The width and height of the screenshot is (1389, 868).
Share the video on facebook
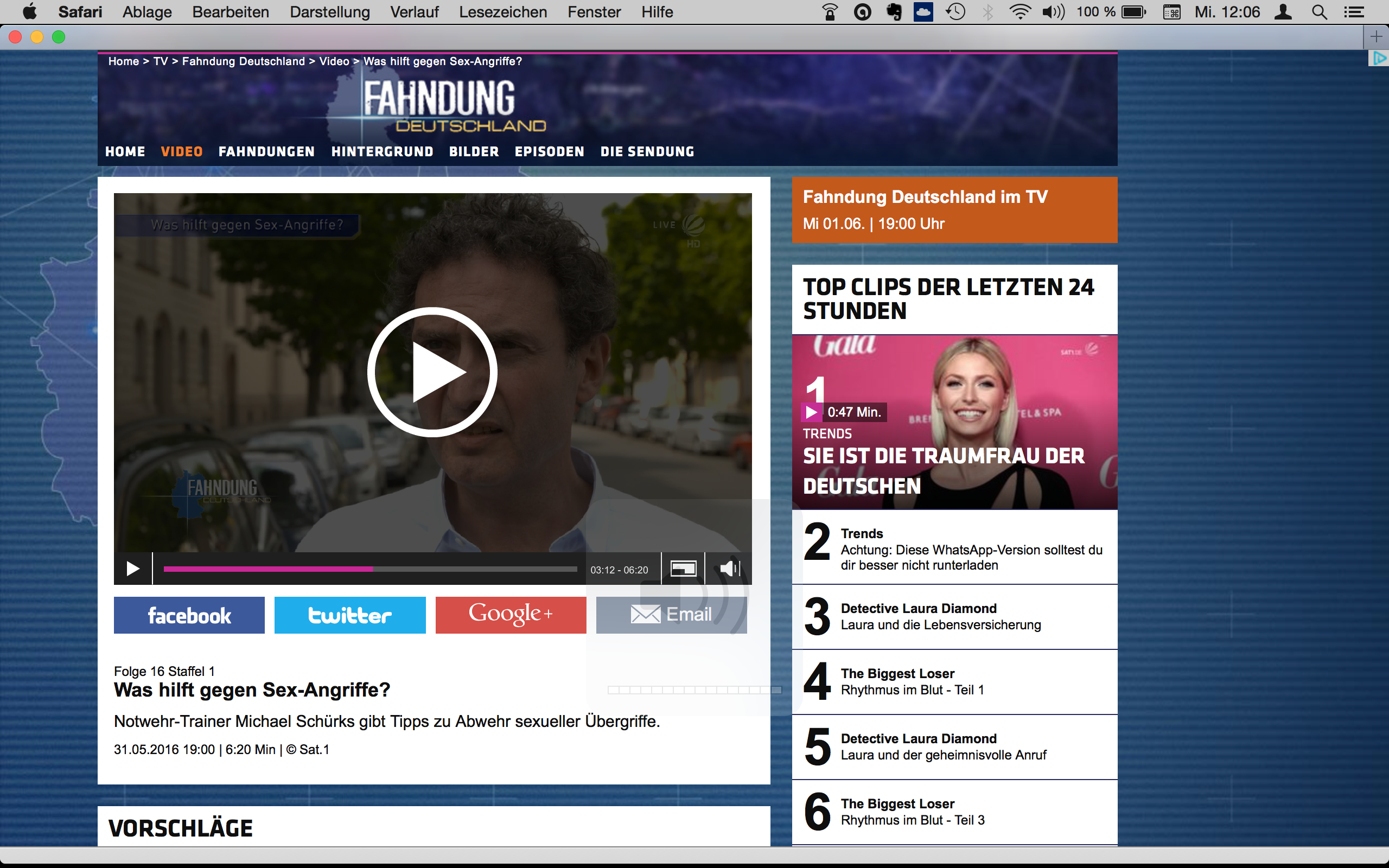point(189,615)
